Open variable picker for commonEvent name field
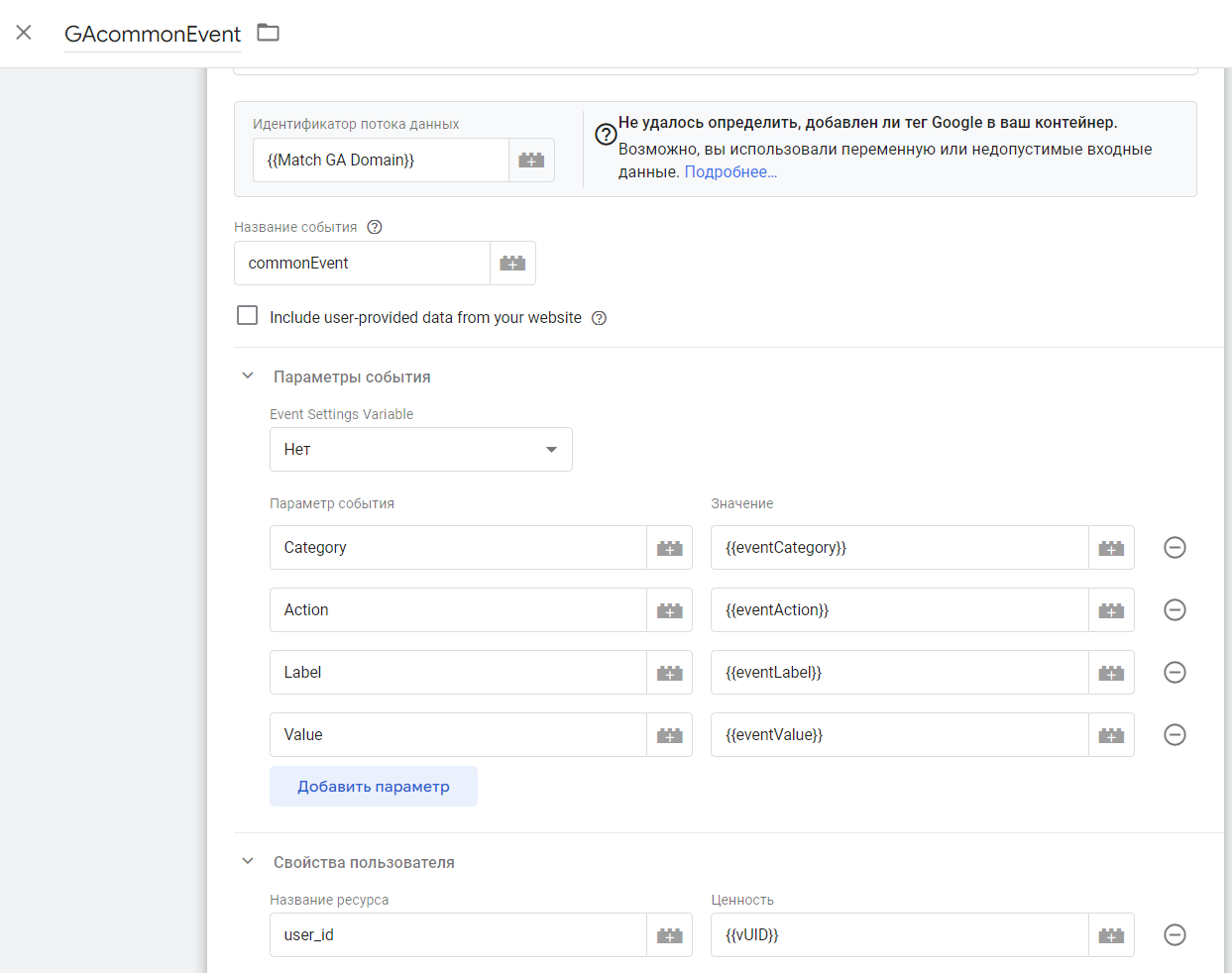Image resolution: width=1232 pixels, height=973 pixels. [512, 264]
